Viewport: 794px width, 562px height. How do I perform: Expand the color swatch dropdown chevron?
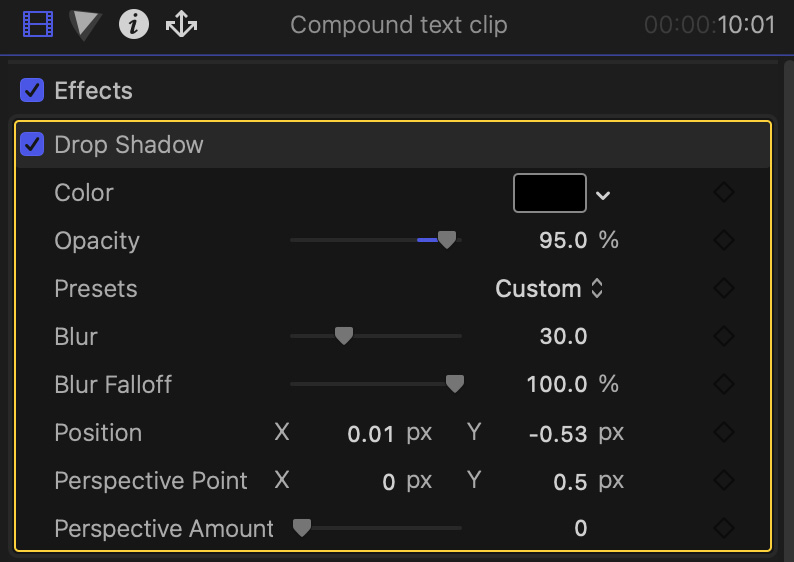pyautogui.click(x=603, y=195)
